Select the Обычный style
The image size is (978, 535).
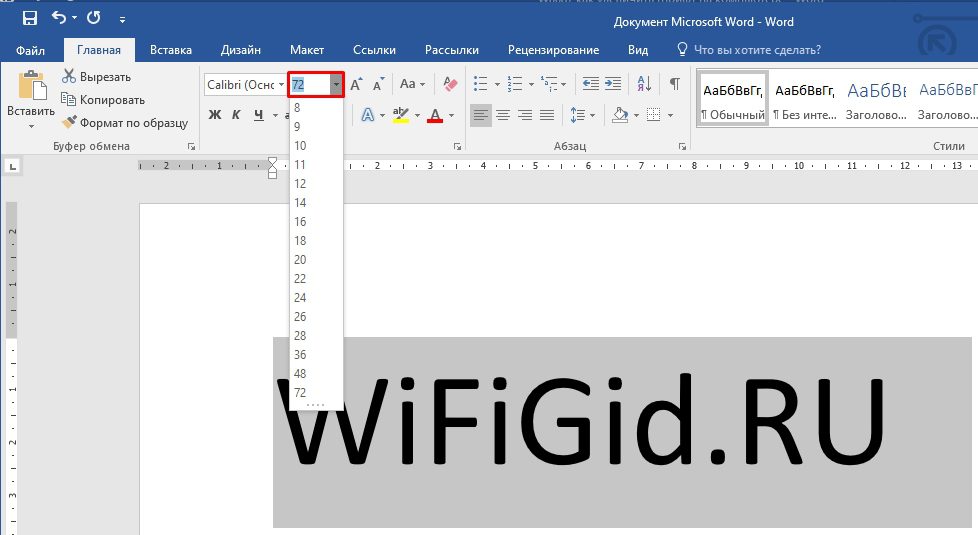pos(733,100)
